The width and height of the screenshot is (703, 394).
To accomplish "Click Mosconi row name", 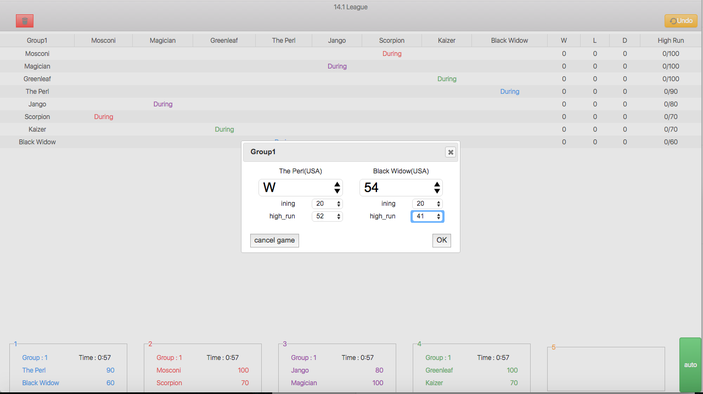I will click(37, 53).
